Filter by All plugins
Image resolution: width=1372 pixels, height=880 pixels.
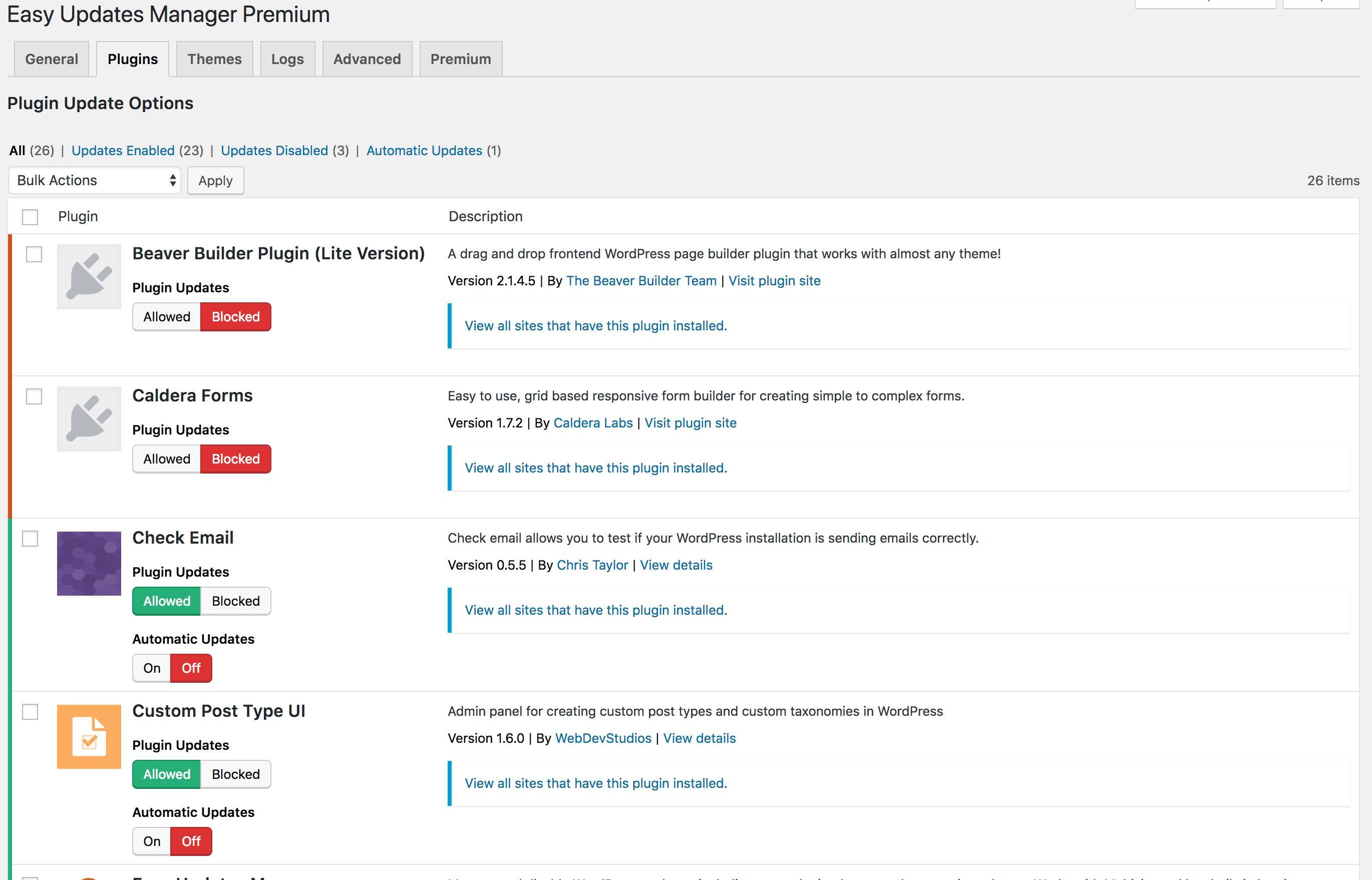17,150
